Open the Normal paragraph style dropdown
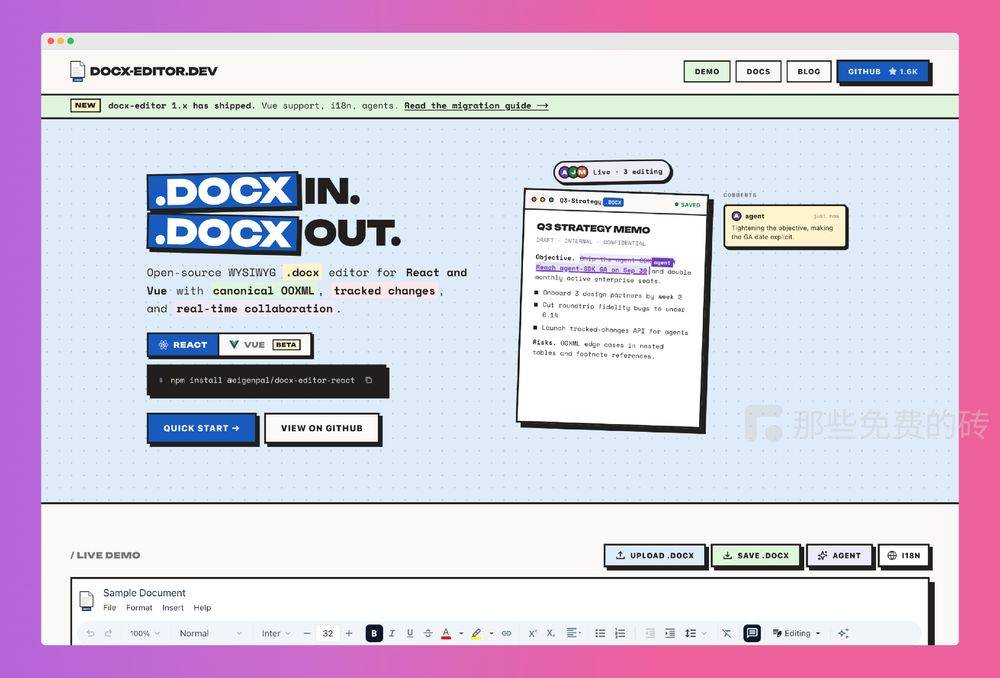This screenshot has height=678, width=1000. click(x=210, y=633)
